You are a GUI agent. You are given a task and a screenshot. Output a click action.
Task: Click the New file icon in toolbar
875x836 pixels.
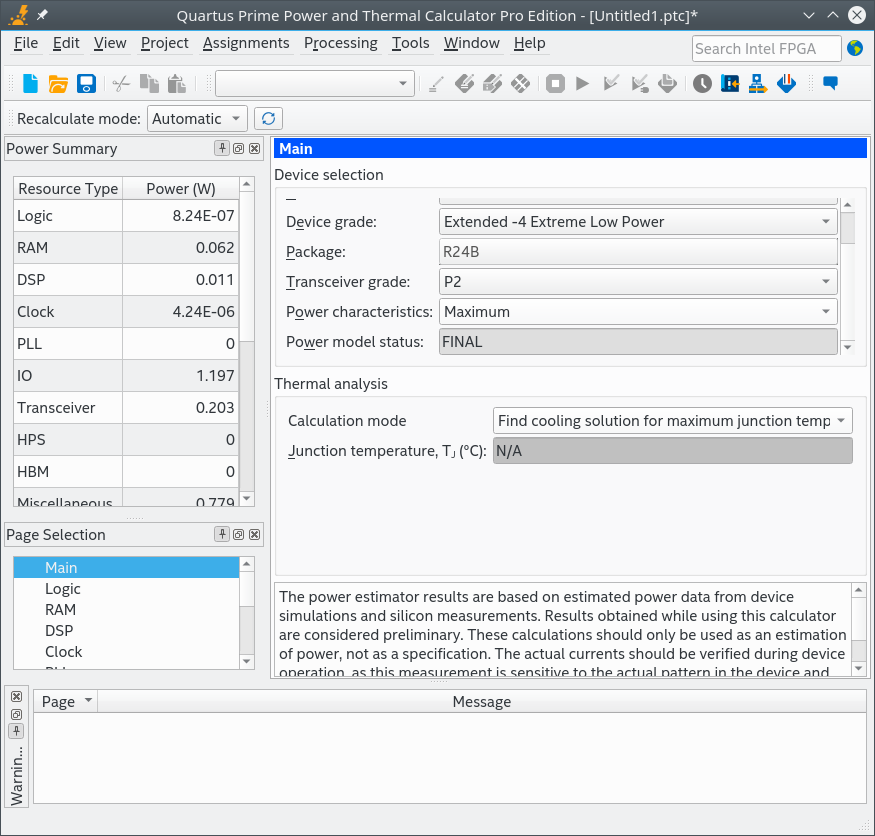point(30,84)
